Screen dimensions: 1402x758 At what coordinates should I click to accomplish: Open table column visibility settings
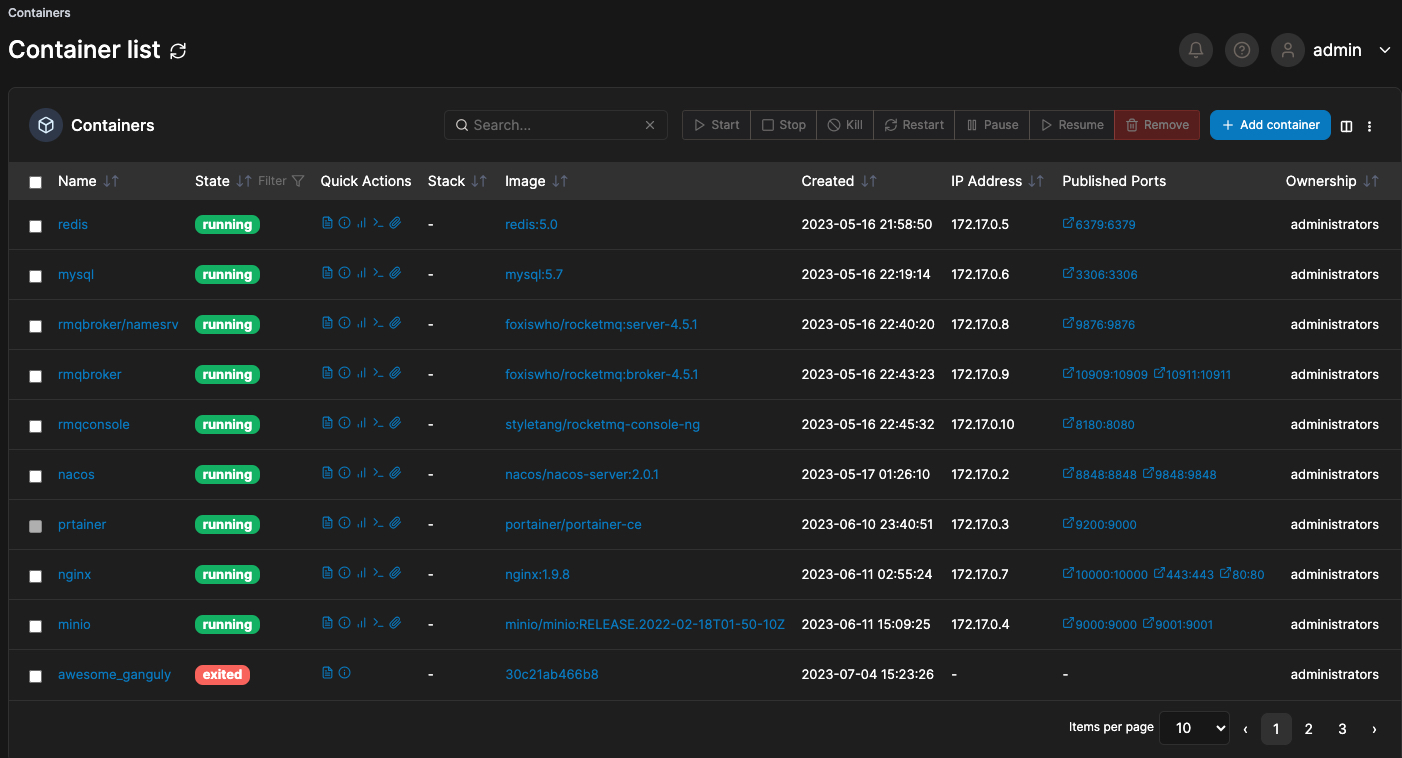pos(1346,126)
